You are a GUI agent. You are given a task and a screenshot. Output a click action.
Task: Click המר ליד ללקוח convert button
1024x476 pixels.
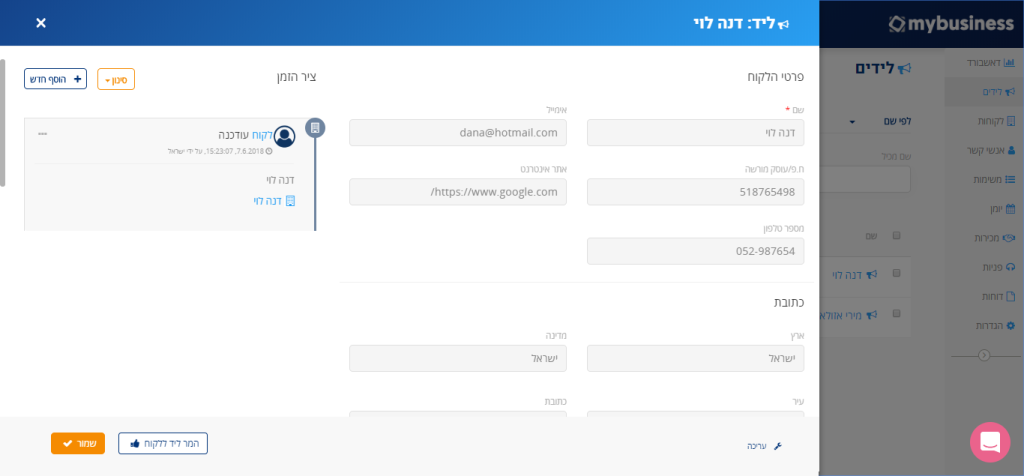point(163,443)
